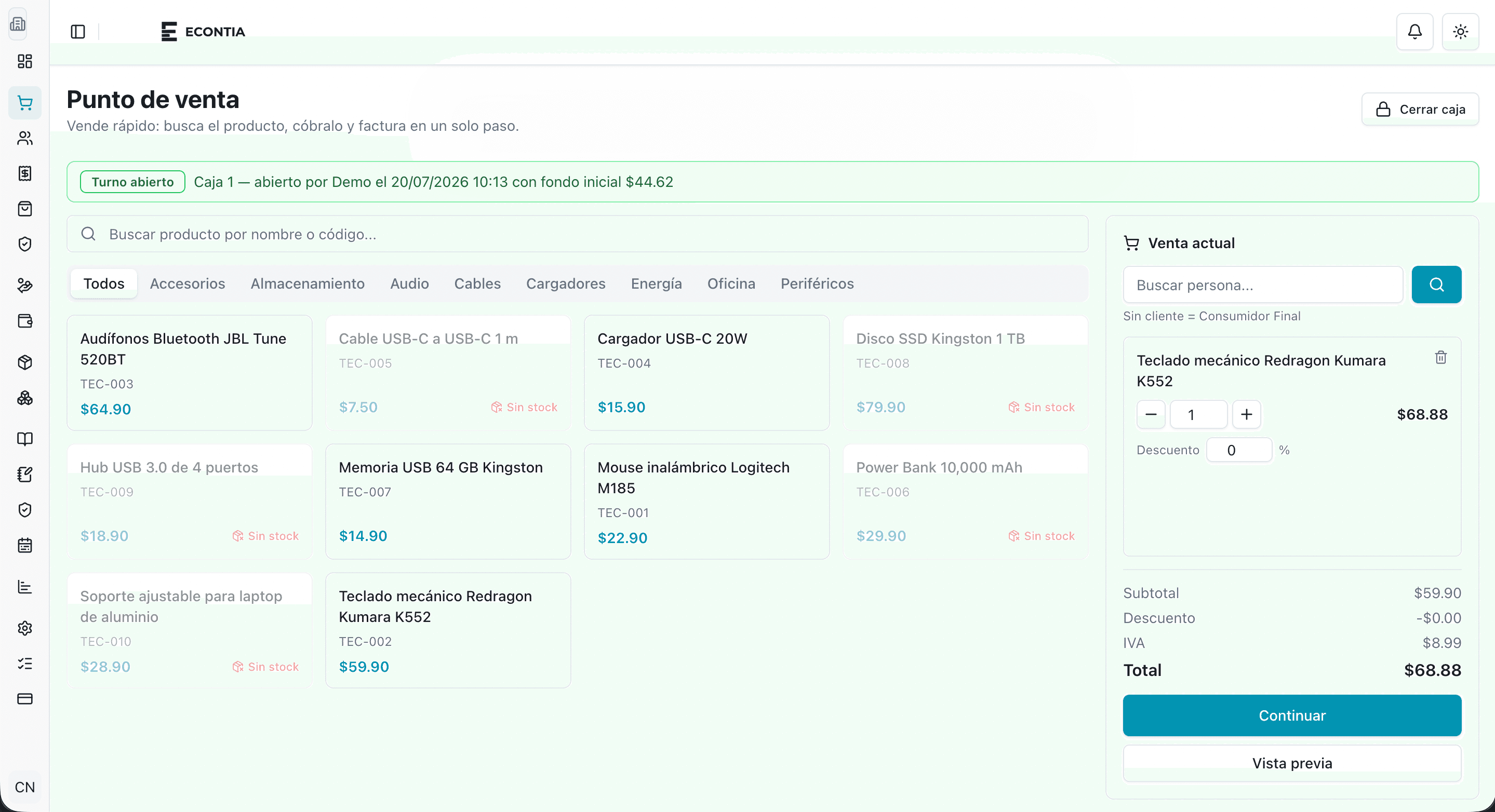Open the wallet sidebar icon
Image resolution: width=1495 pixels, height=812 pixels.
[25, 321]
